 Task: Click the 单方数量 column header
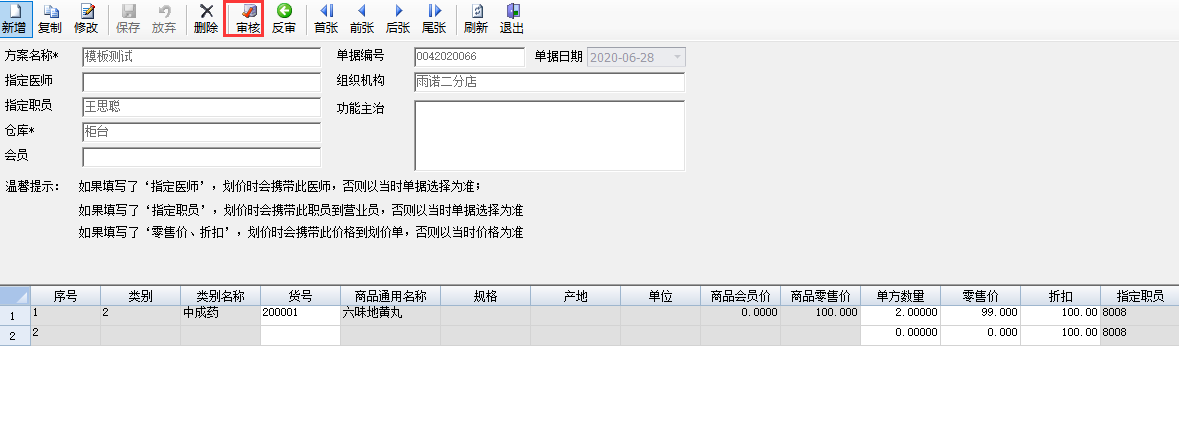click(900, 295)
